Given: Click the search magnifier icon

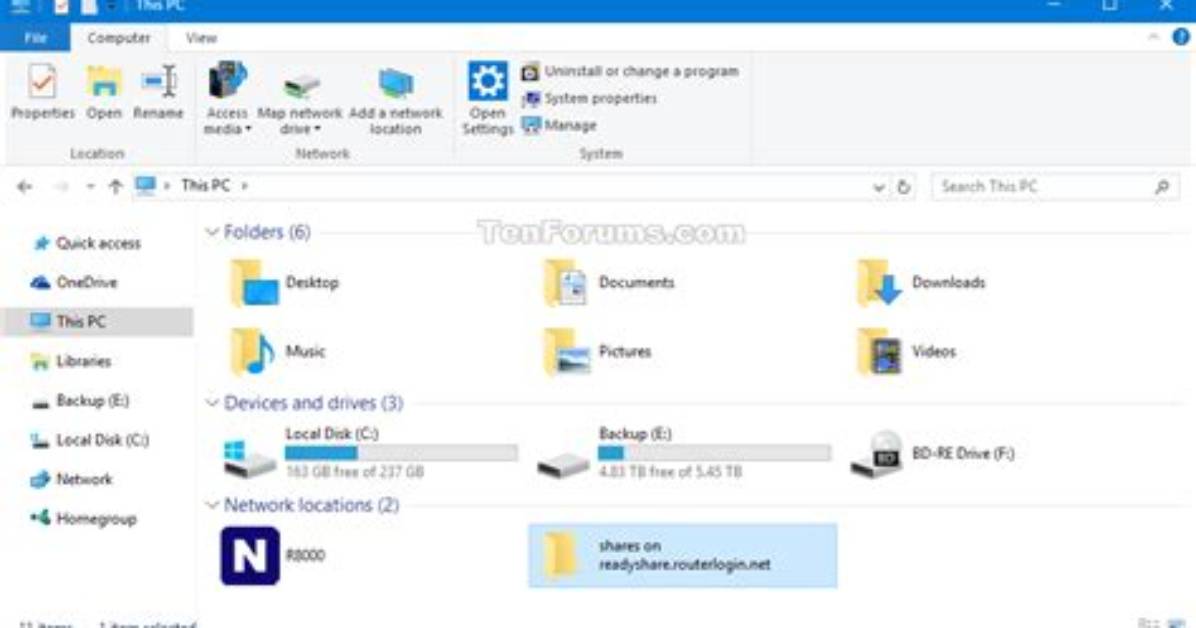Looking at the screenshot, I should (1162, 186).
